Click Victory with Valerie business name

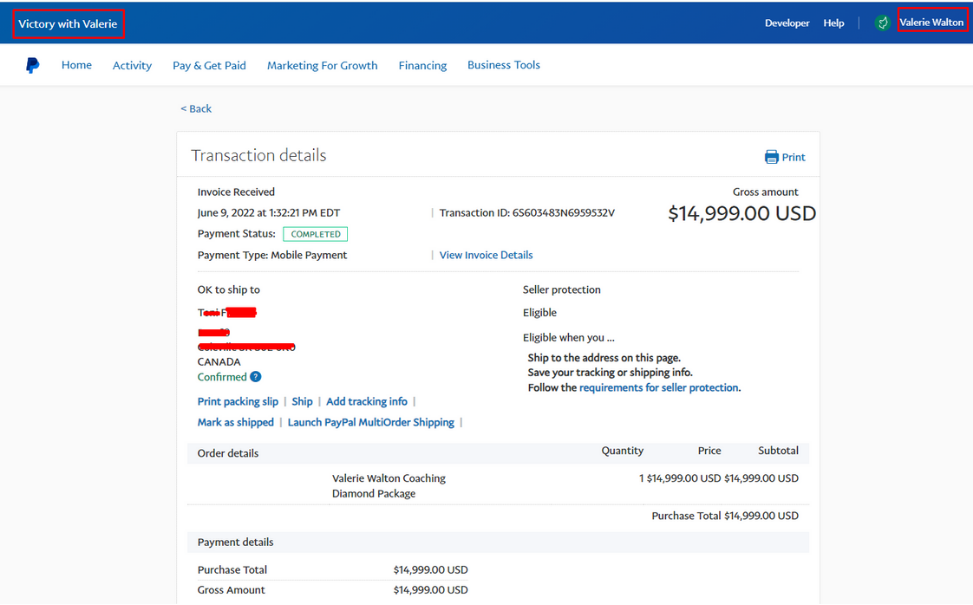coord(68,24)
